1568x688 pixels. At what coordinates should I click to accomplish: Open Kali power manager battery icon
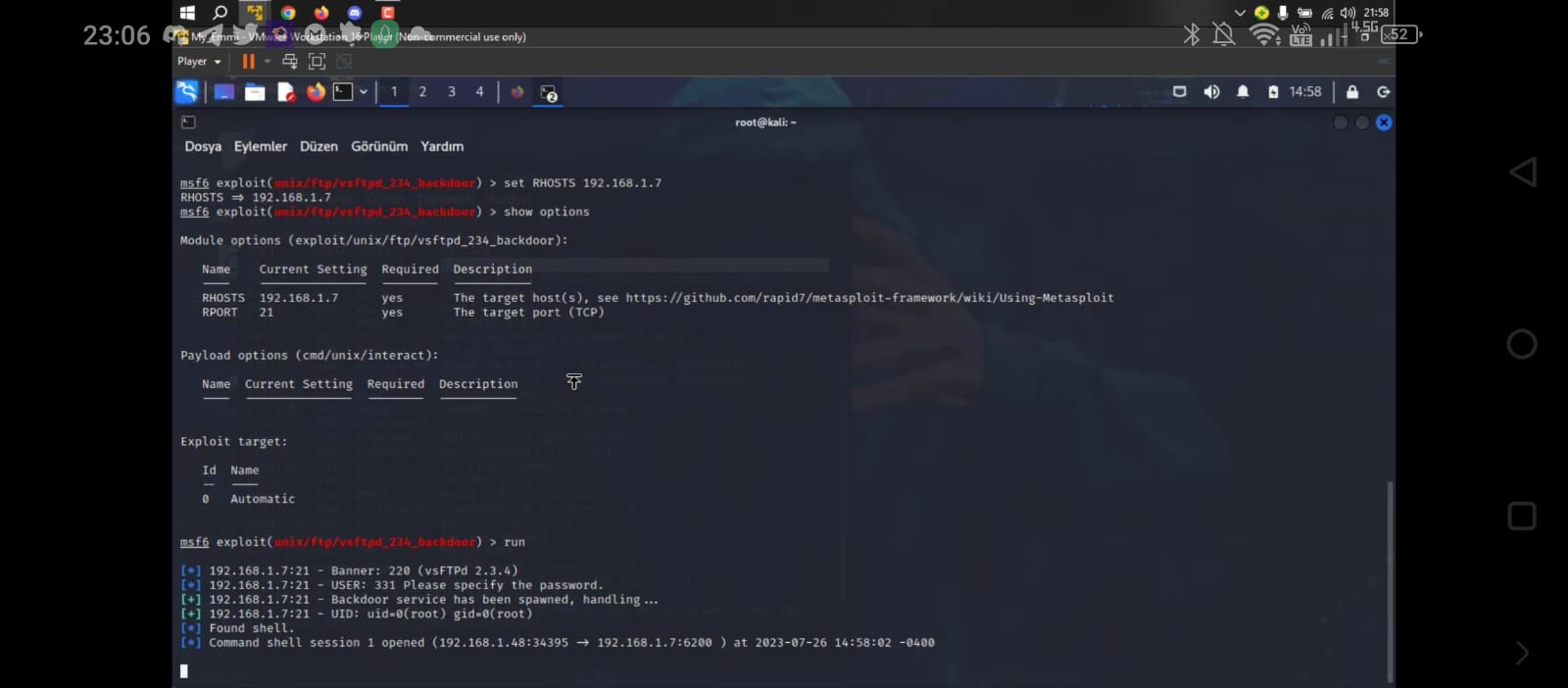point(1273,92)
